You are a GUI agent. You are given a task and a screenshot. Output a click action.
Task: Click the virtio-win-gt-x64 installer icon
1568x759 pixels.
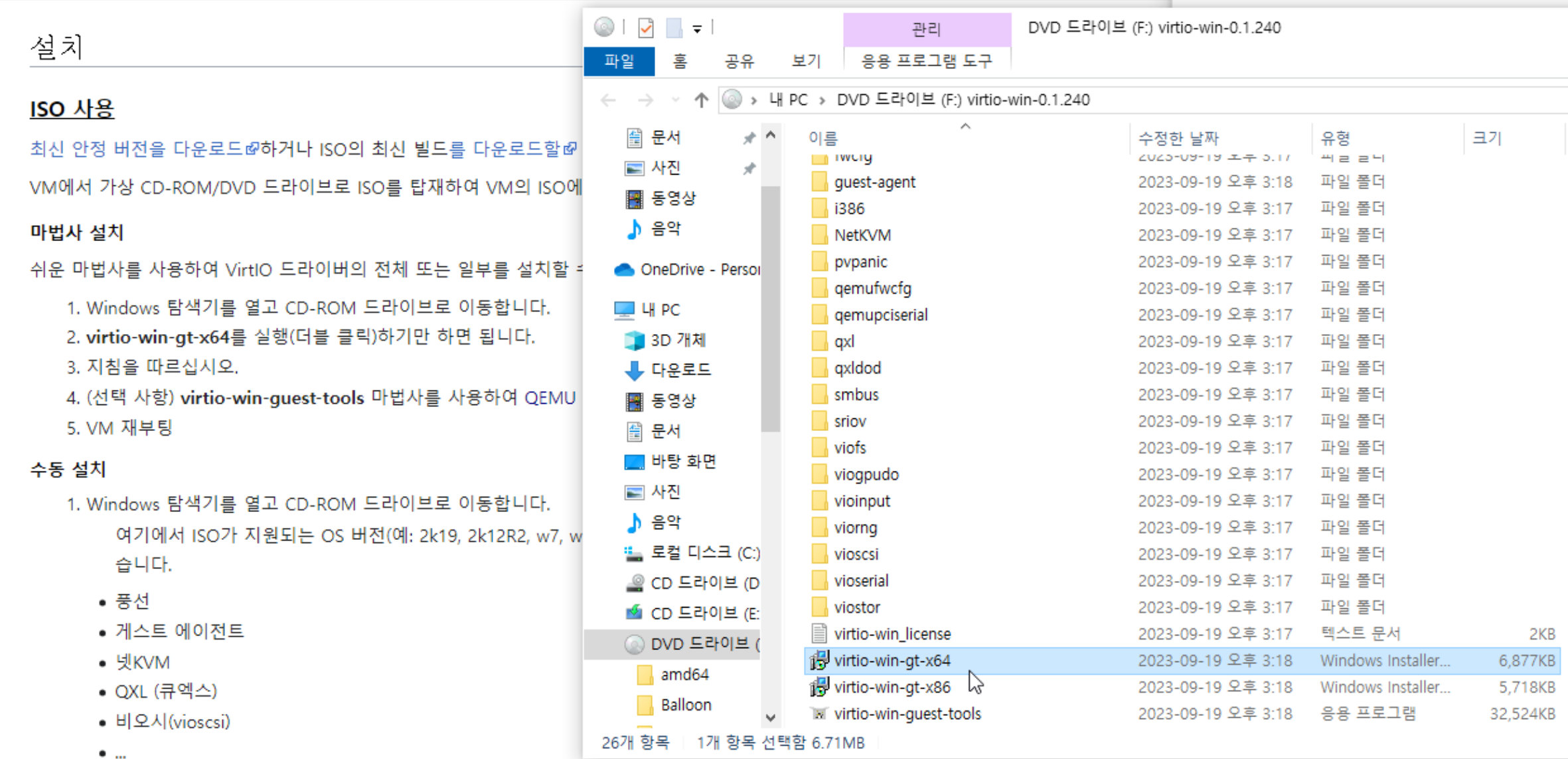819,660
